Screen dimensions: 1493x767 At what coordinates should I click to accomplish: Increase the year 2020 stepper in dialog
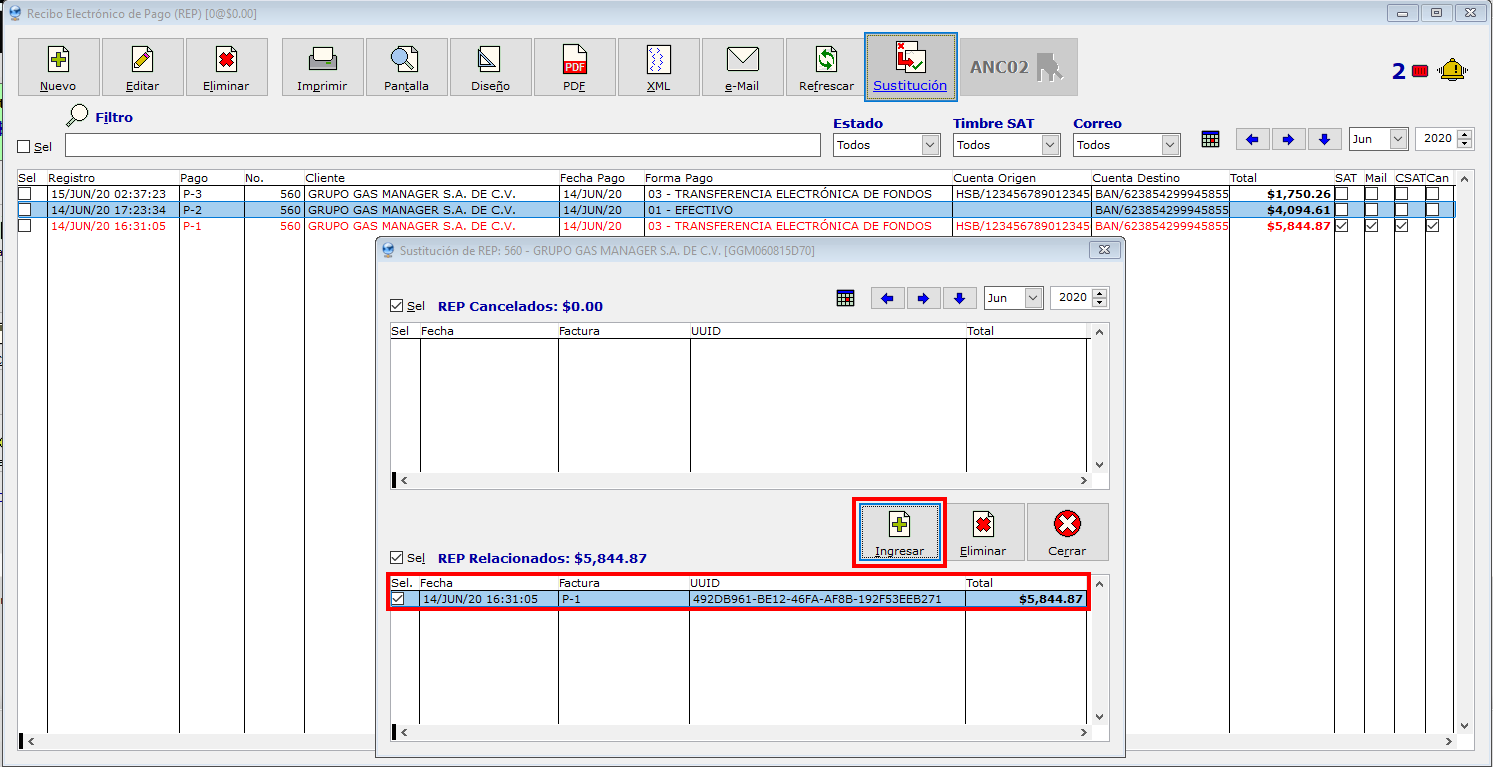(x=1100, y=293)
